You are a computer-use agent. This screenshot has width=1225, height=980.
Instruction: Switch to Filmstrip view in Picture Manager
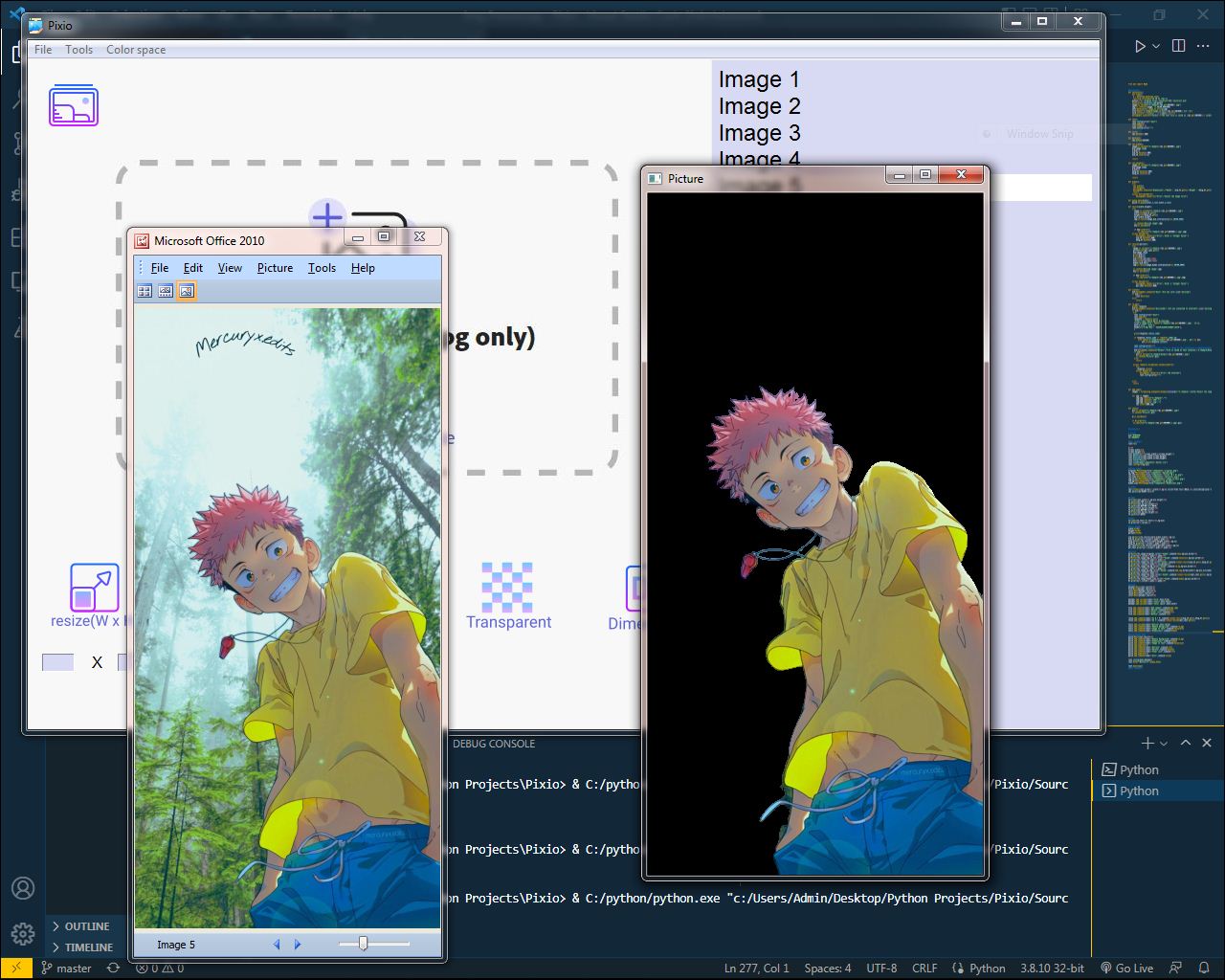[x=166, y=291]
